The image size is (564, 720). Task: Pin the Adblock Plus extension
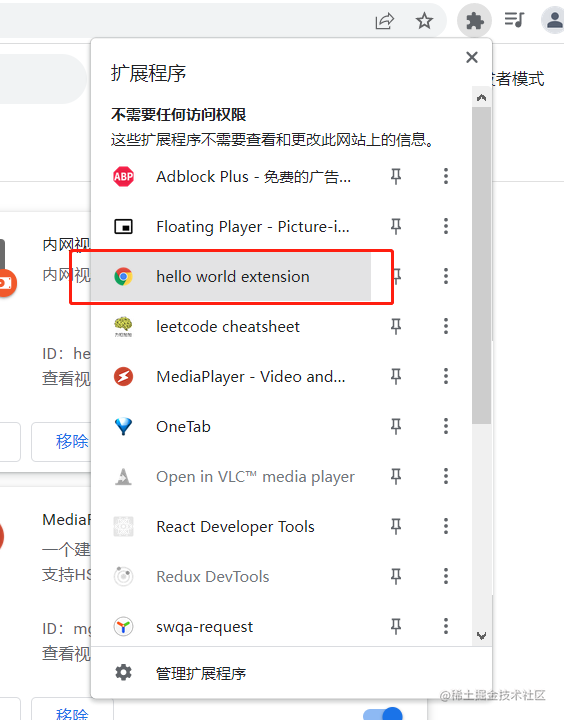coord(396,176)
